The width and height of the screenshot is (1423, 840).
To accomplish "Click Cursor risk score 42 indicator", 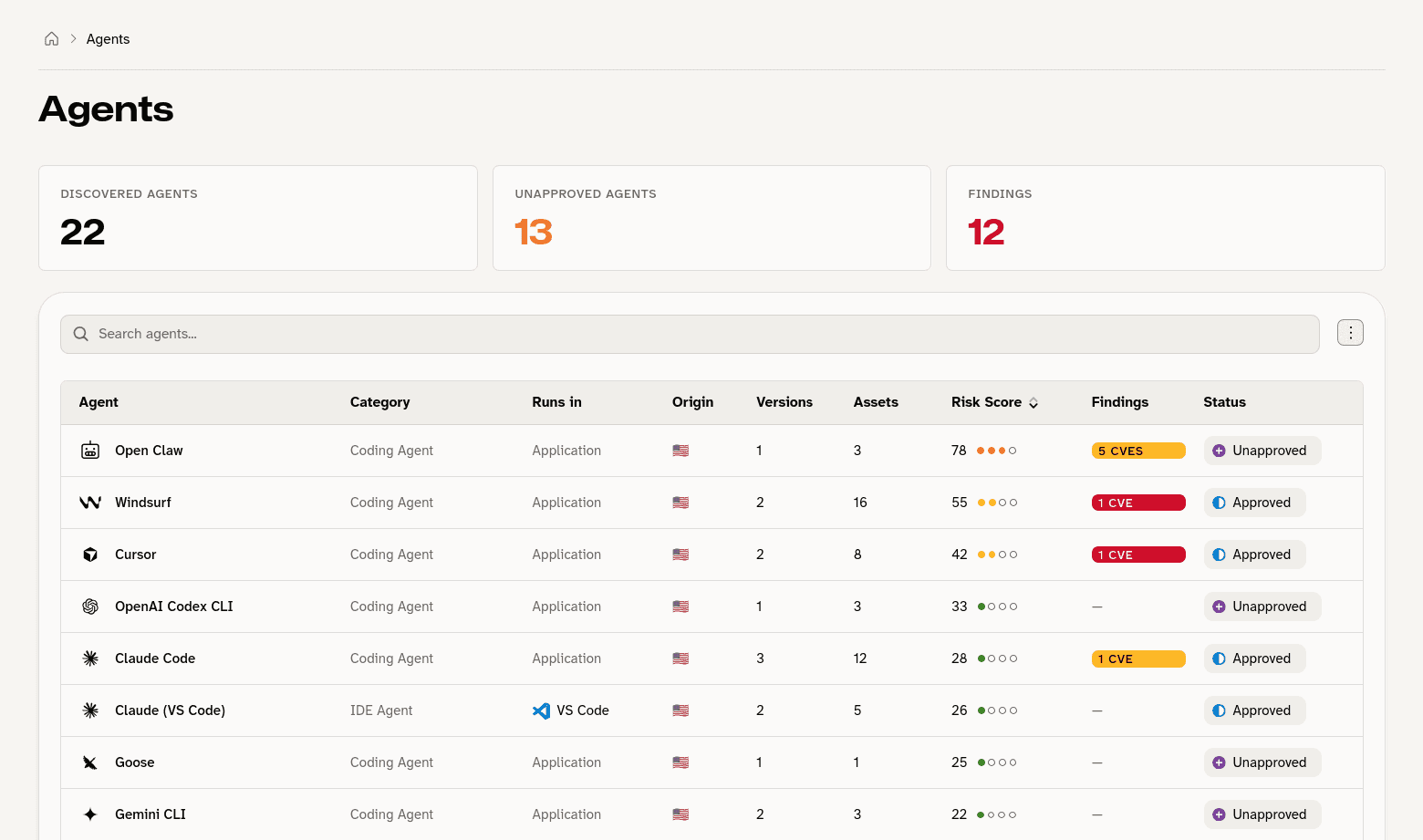I will point(984,555).
